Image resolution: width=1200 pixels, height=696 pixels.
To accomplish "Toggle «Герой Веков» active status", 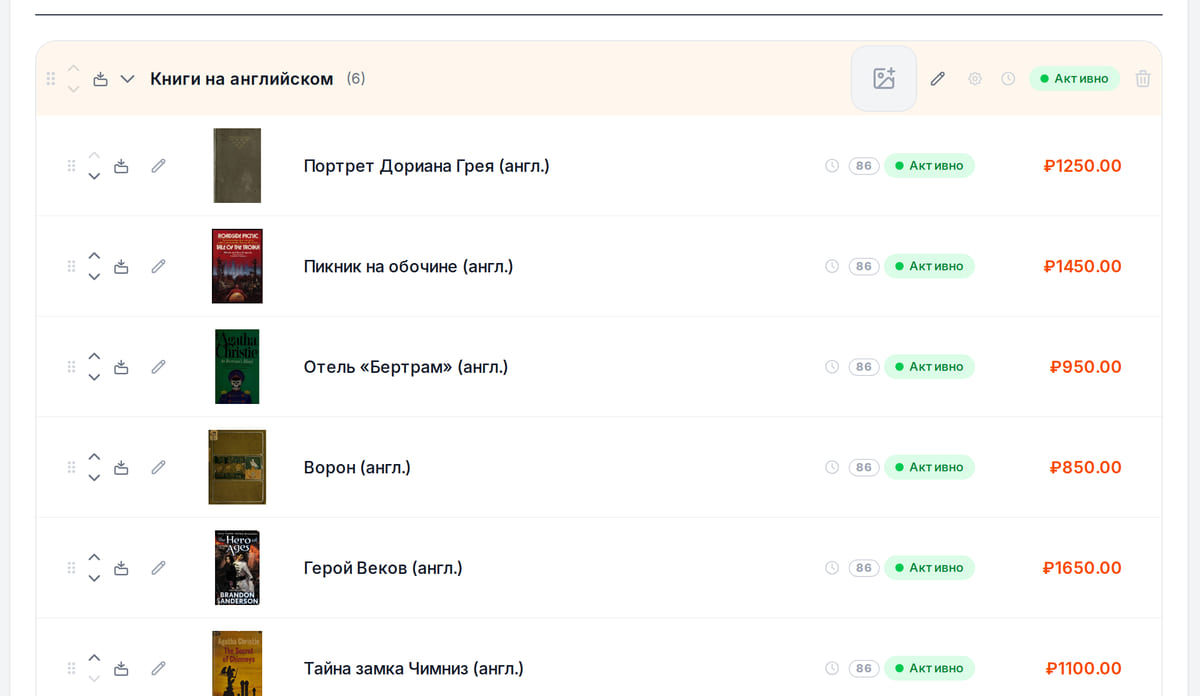I will (929, 568).
